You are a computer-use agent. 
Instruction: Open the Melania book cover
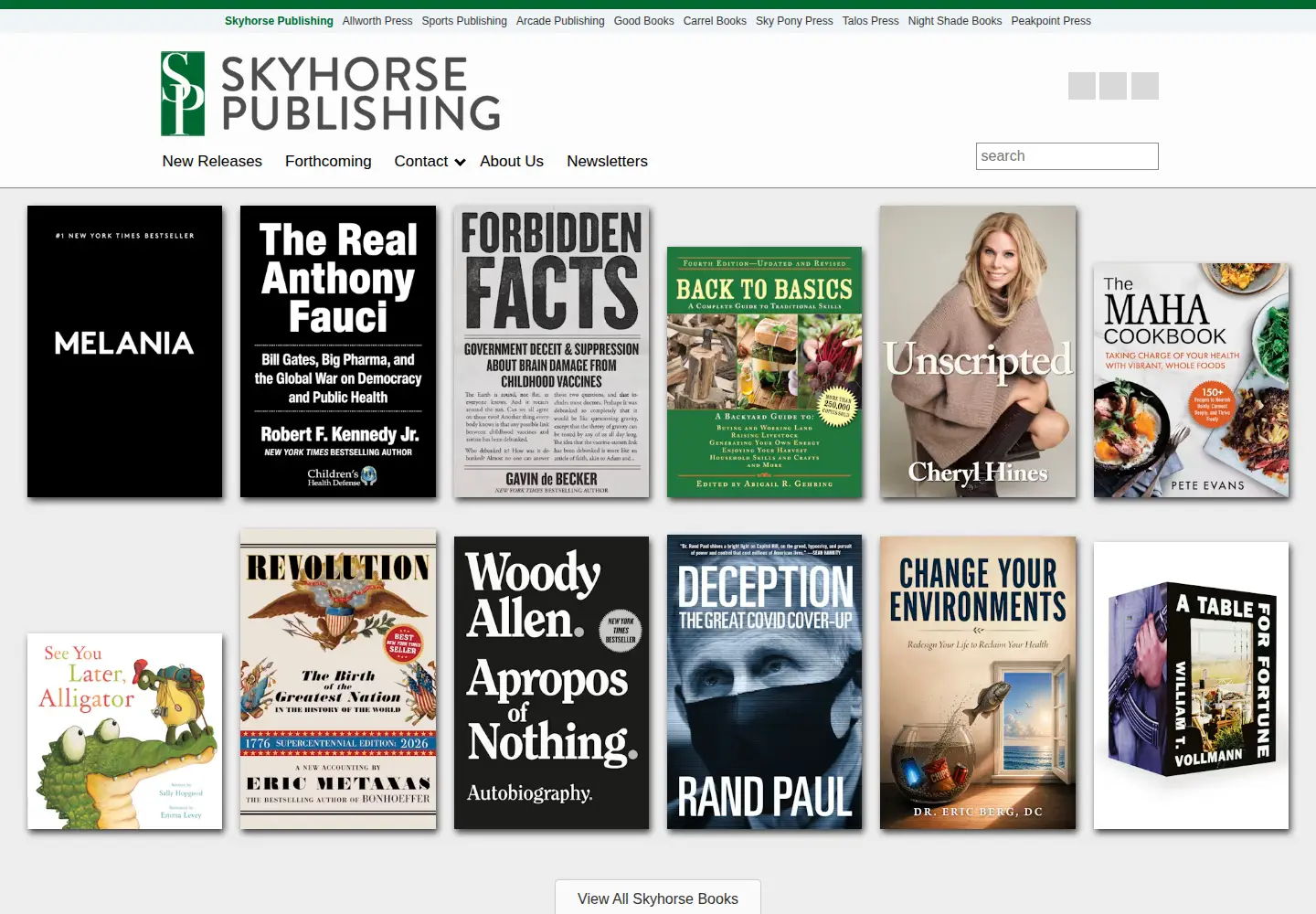124,351
